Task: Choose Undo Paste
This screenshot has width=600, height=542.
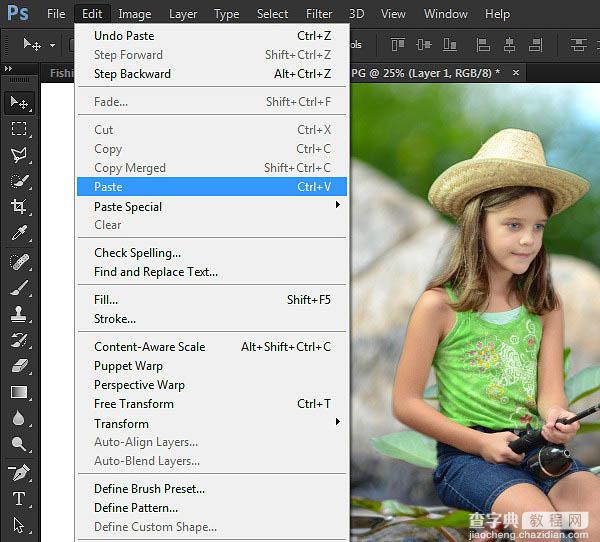Action: tap(212, 36)
